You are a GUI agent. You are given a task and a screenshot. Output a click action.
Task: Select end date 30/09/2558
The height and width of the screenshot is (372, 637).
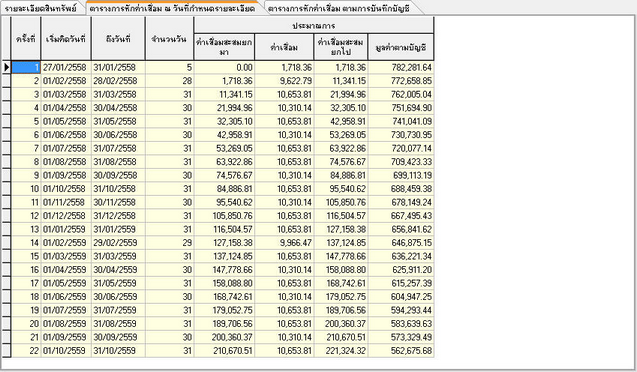coord(118,175)
